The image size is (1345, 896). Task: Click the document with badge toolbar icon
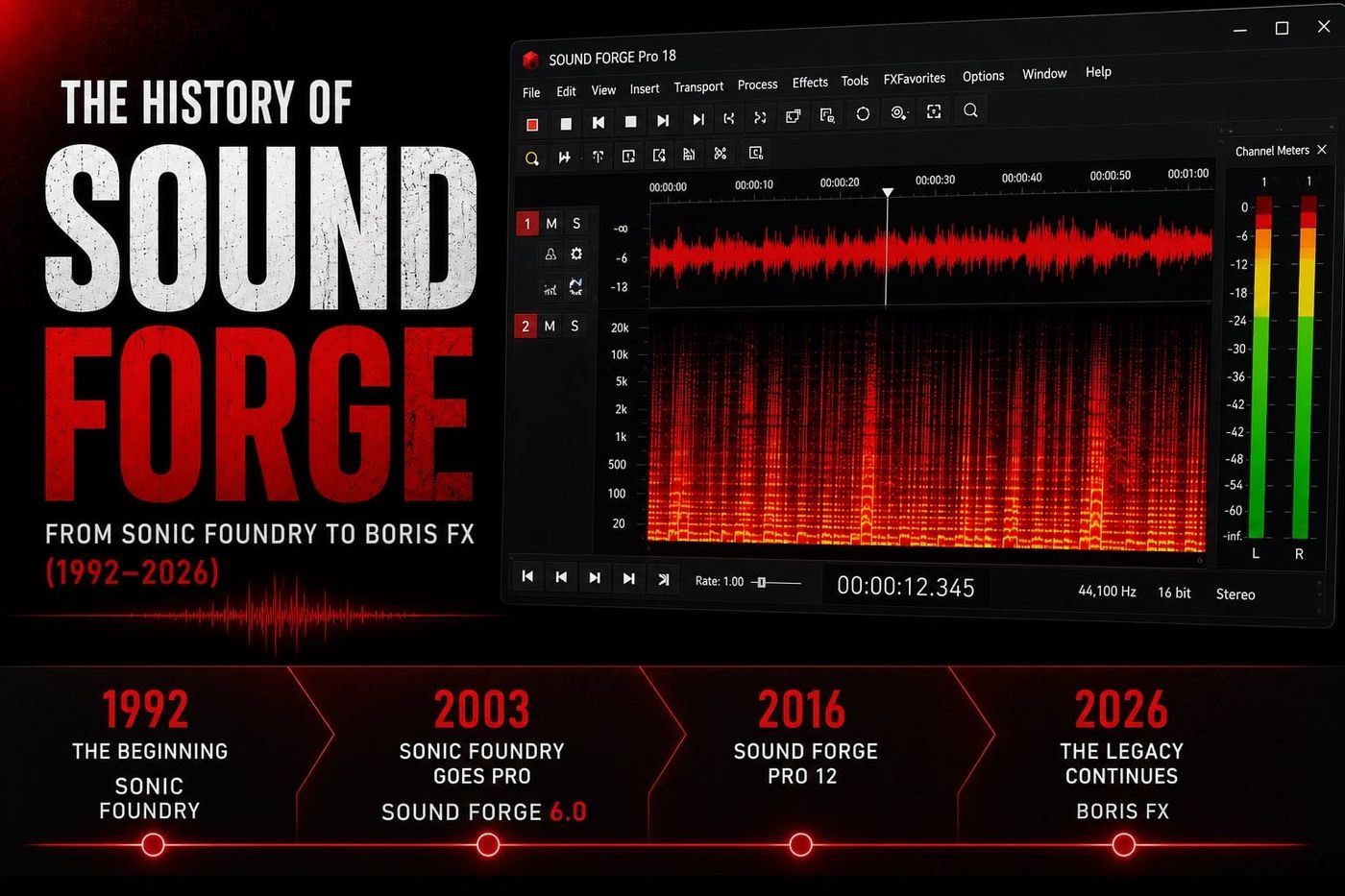click(x=827, y=115)
